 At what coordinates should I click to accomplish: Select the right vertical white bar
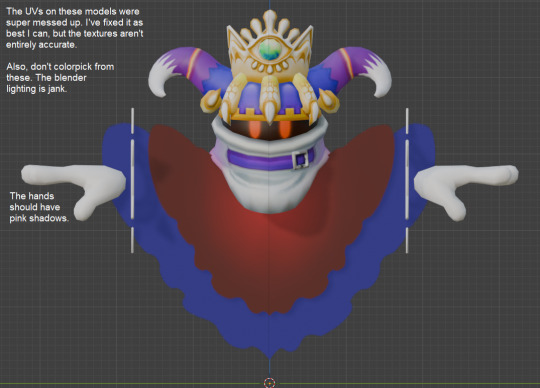click(x=407, y=181)
